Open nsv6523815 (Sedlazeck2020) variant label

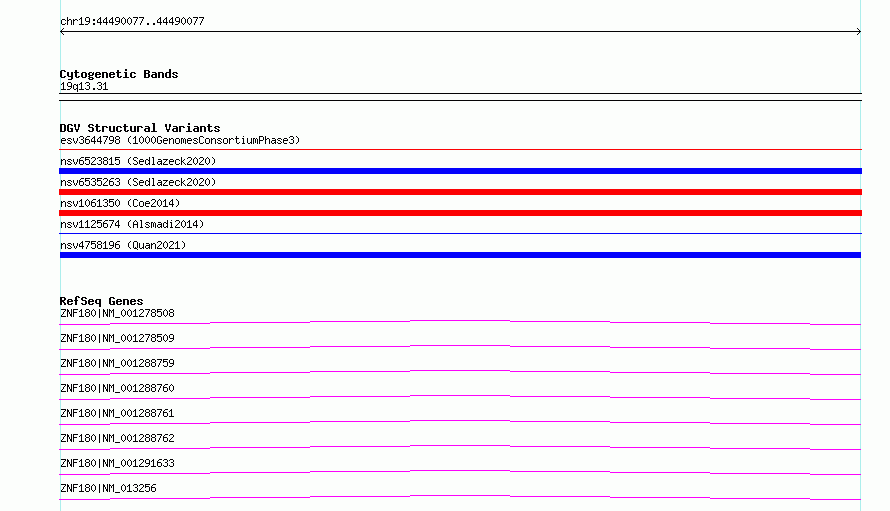click(x=138, y=161)
